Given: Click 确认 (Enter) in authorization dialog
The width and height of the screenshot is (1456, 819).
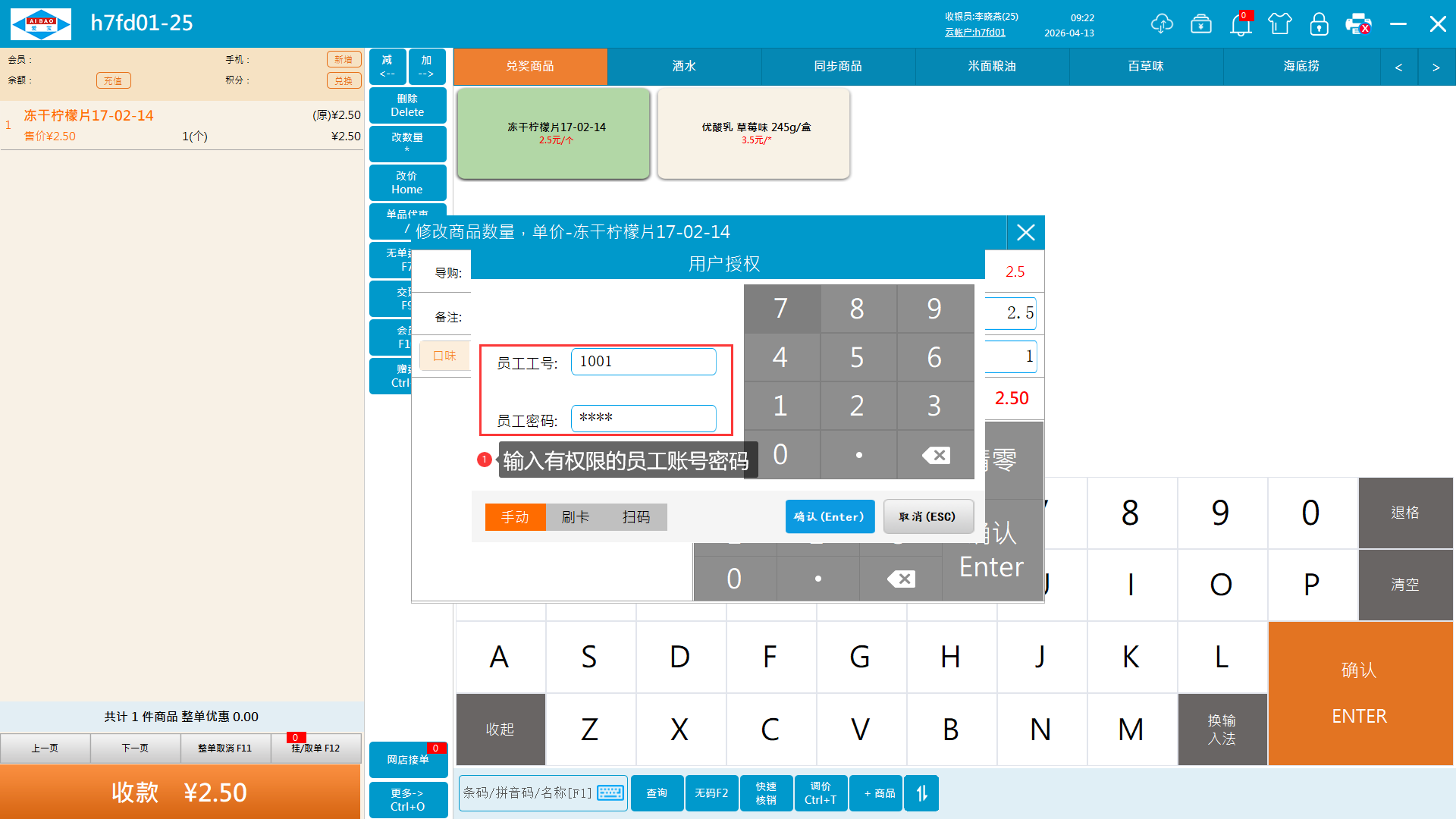Looking at the screenshot, I should click(830, 516).
